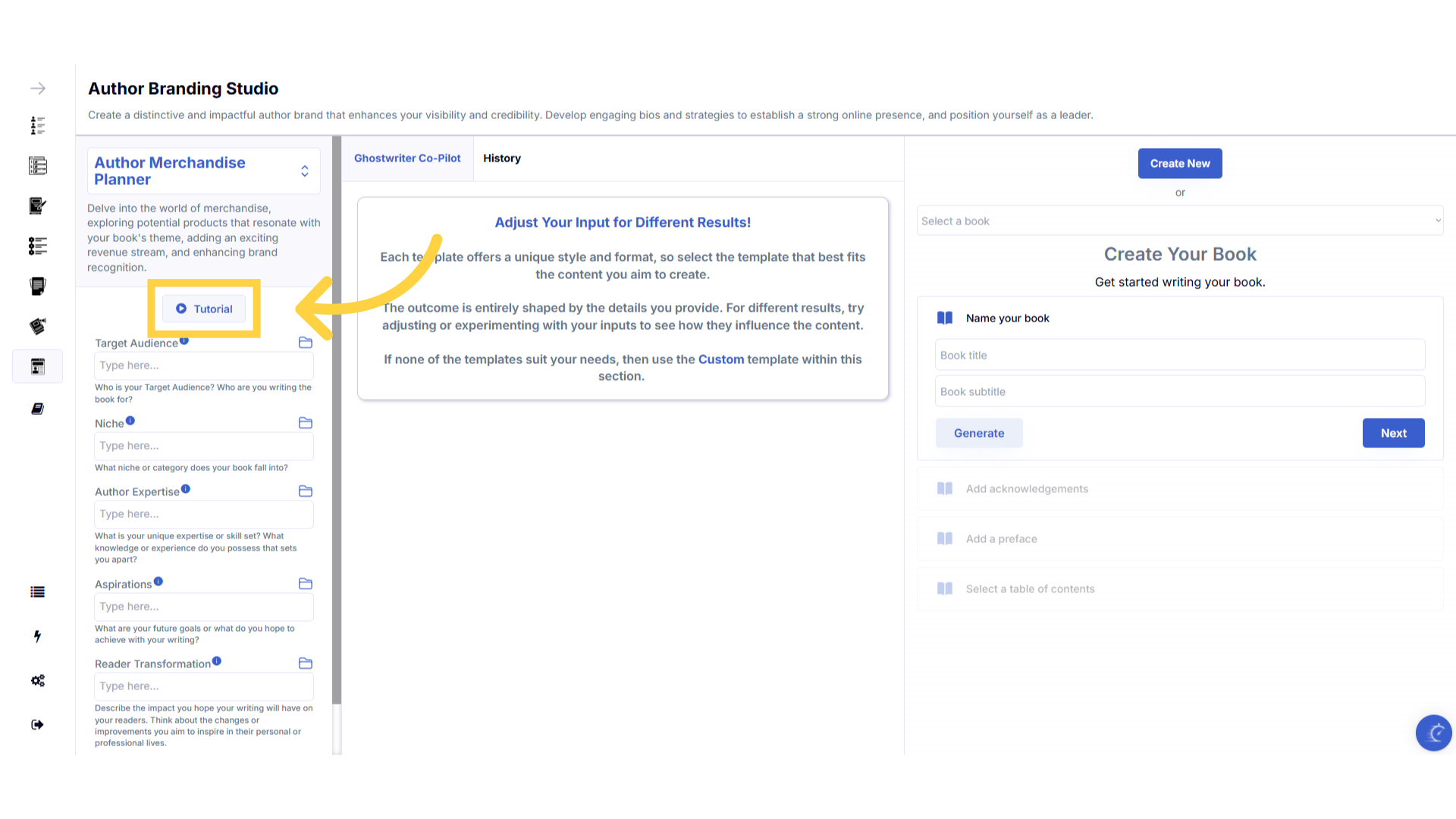This screenshot has width=1456, height=819.
Task: Expand Select a table of contents section
Action: (x=1030, y=589)
